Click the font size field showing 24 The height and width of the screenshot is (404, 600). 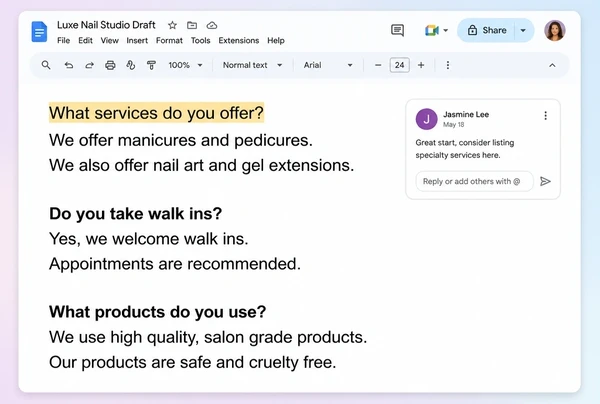pos(399,65)
